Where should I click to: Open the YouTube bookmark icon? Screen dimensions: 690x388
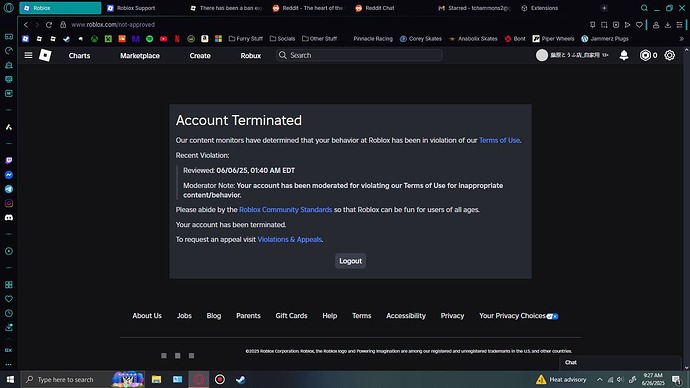pos(163,39)
